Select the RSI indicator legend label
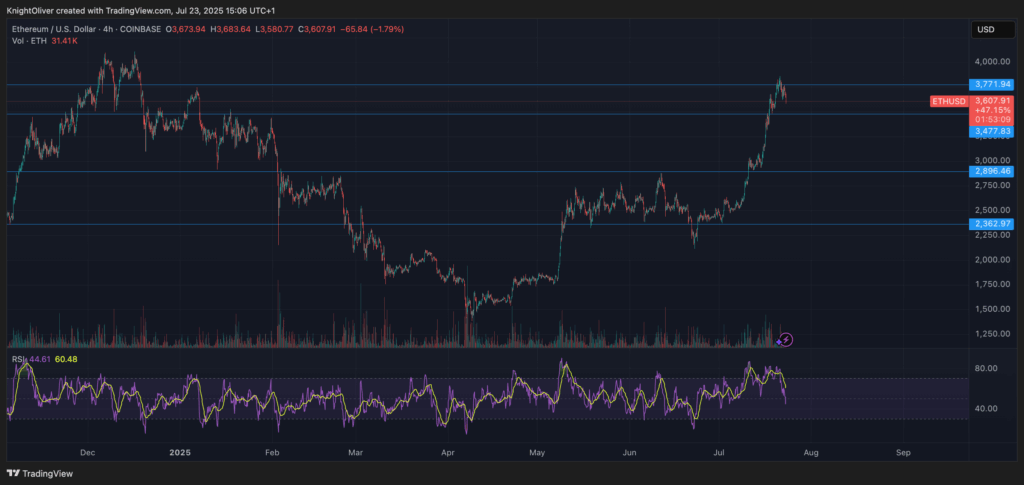The image size is (1024, 485). point(20,359)
